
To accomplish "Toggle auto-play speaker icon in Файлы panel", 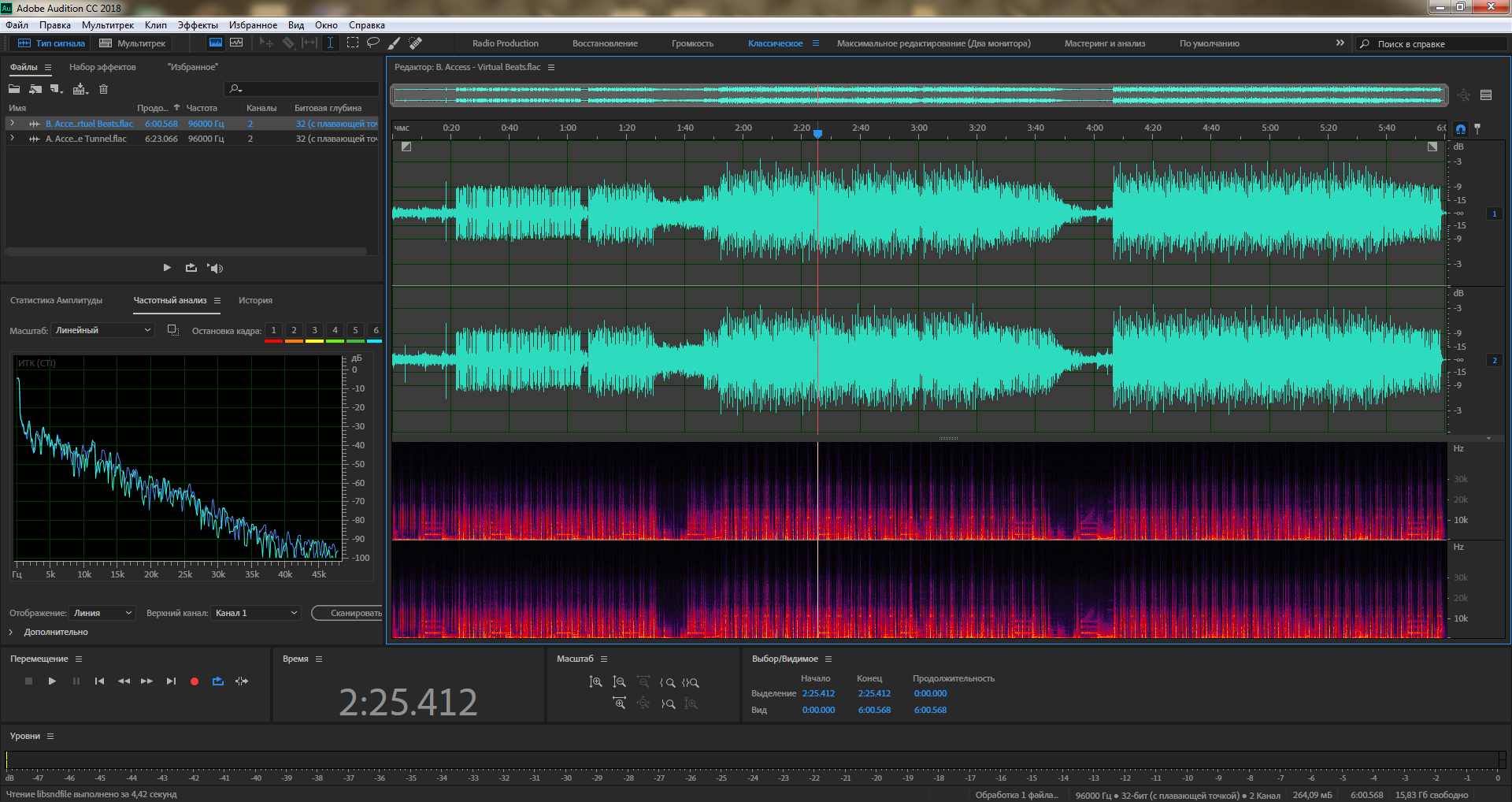I will point(215,268).
